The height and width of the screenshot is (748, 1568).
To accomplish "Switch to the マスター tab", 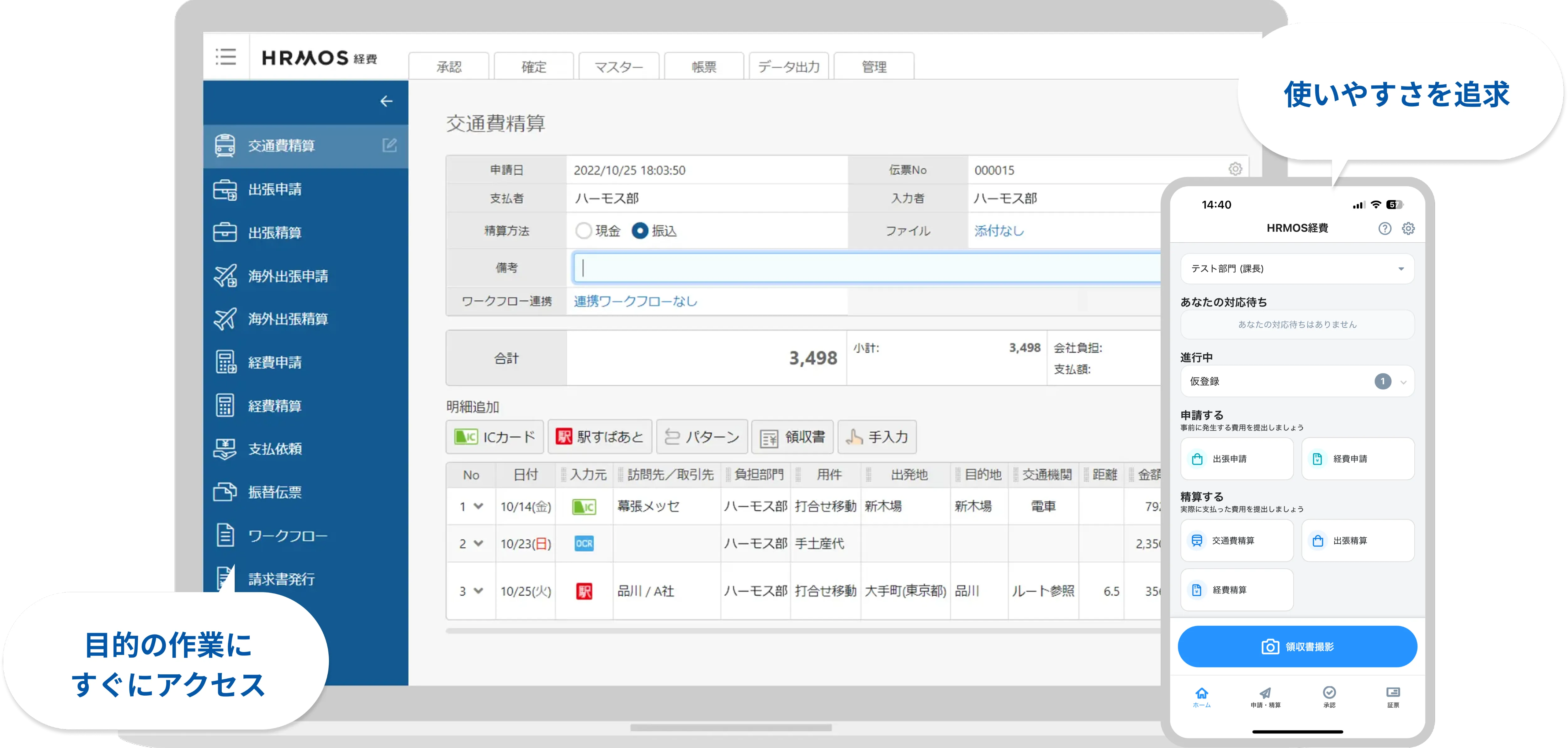I will click(618, 66).
